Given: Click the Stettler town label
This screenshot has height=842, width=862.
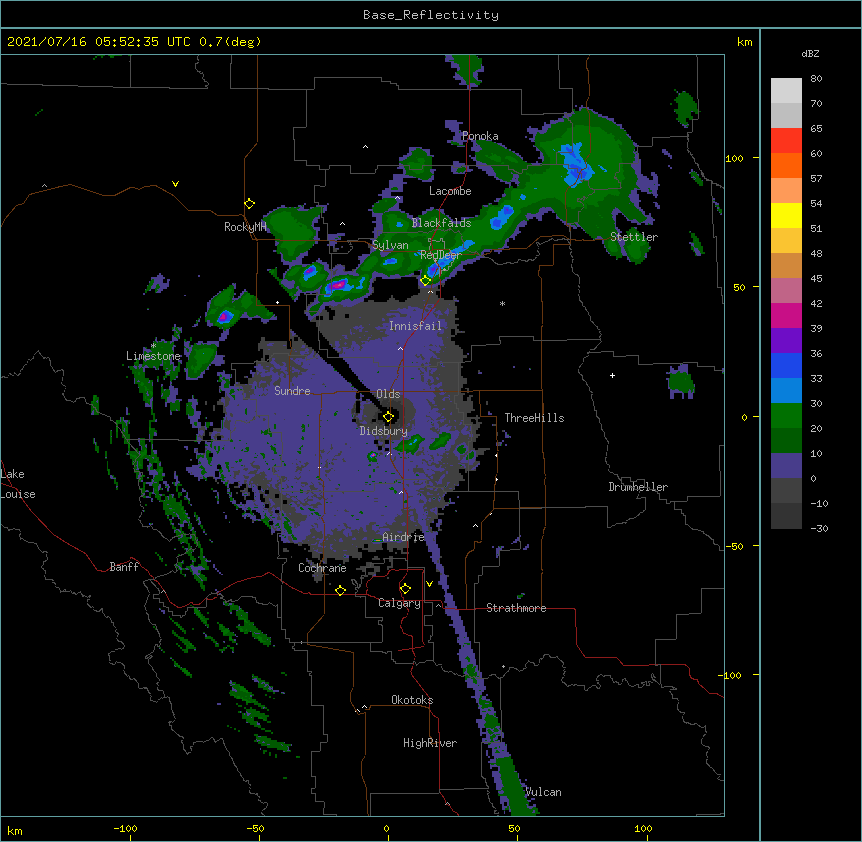Looking at the screenshot, I should click(634, 237).
